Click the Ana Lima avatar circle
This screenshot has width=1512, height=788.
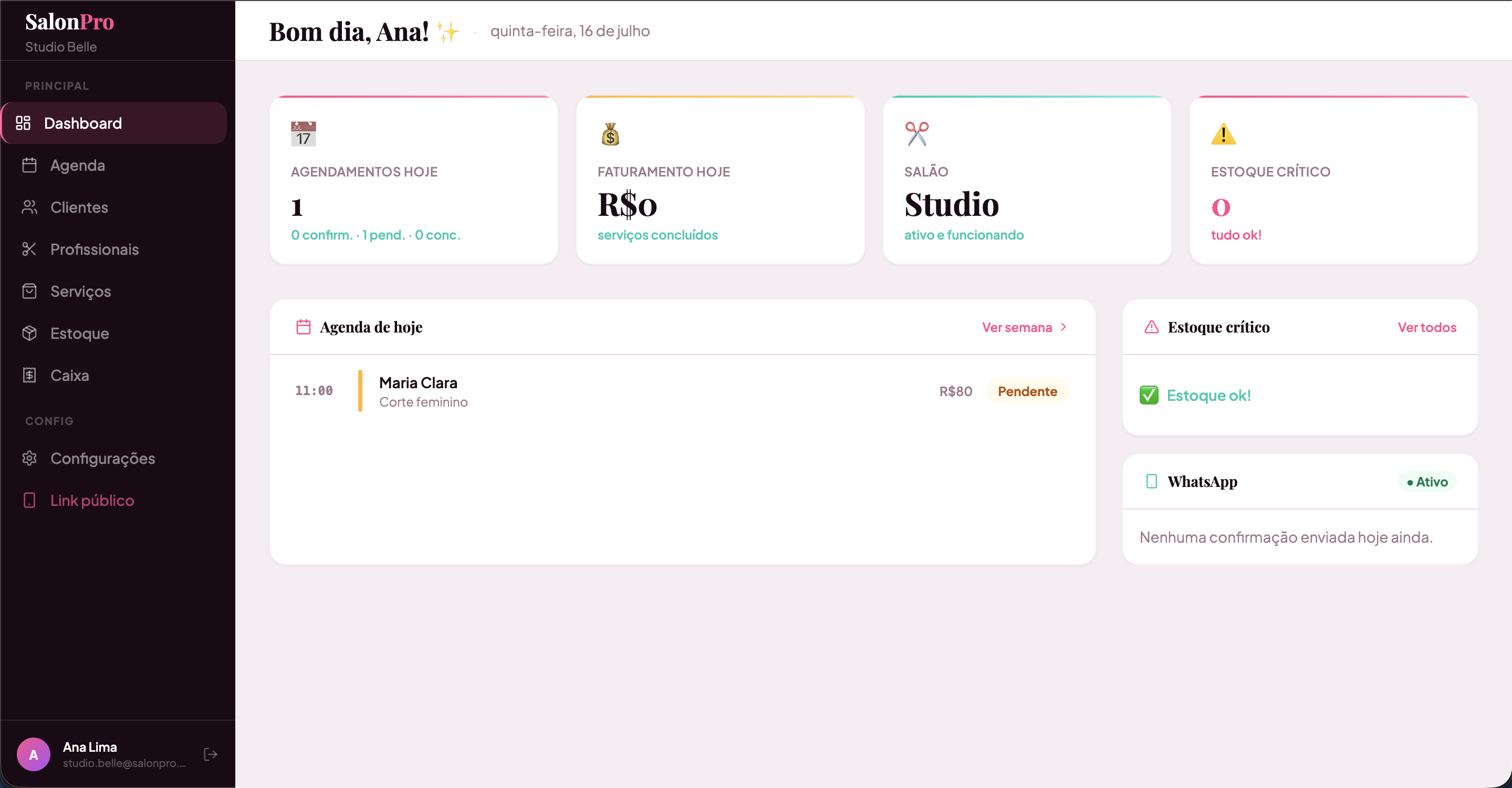click(x=34, y=754)
